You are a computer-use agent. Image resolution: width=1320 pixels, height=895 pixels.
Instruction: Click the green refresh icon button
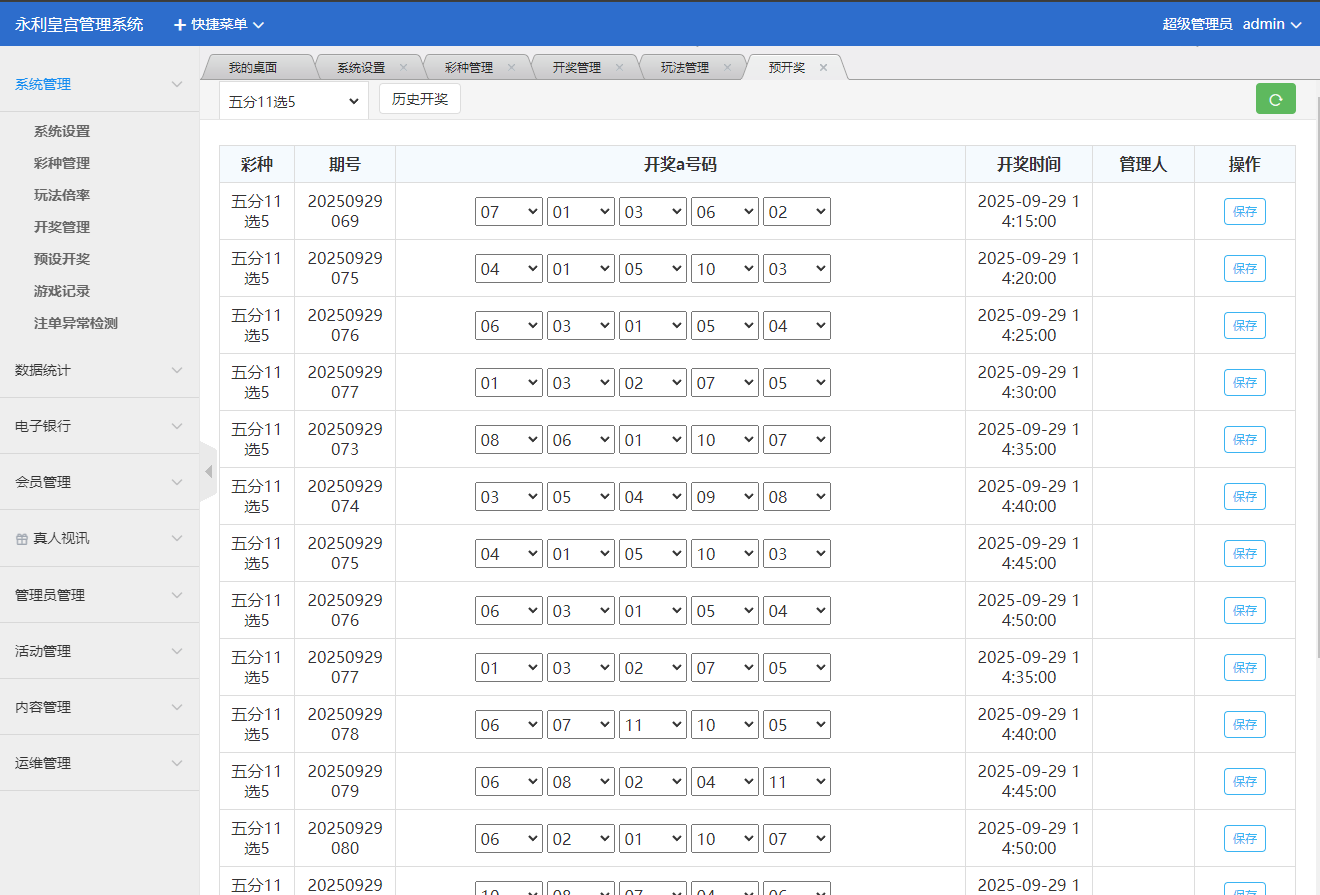point(1275,99)
